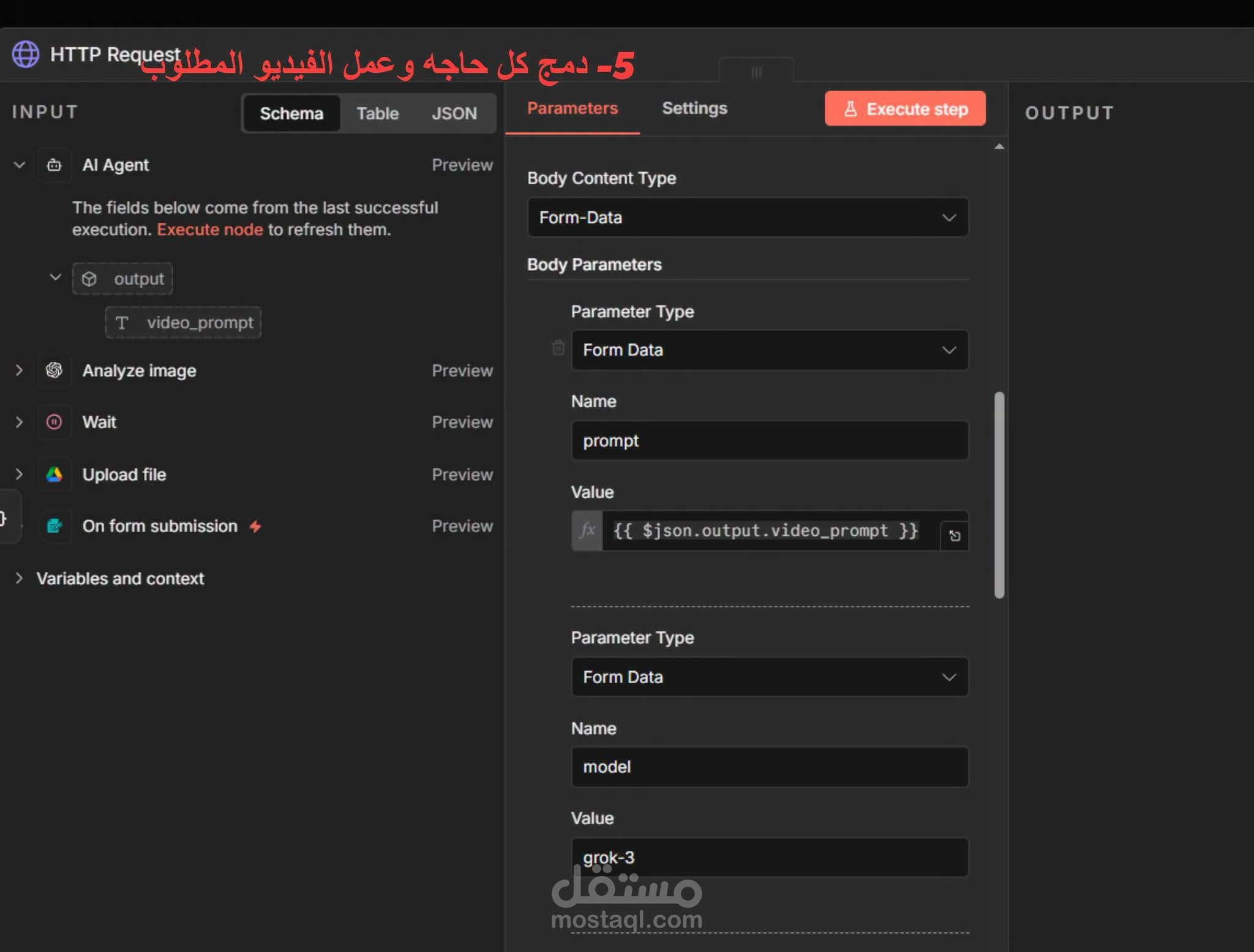Expand the Analyze image section
The height and width of the screenshot is (952, 1254).
point(19,370)
